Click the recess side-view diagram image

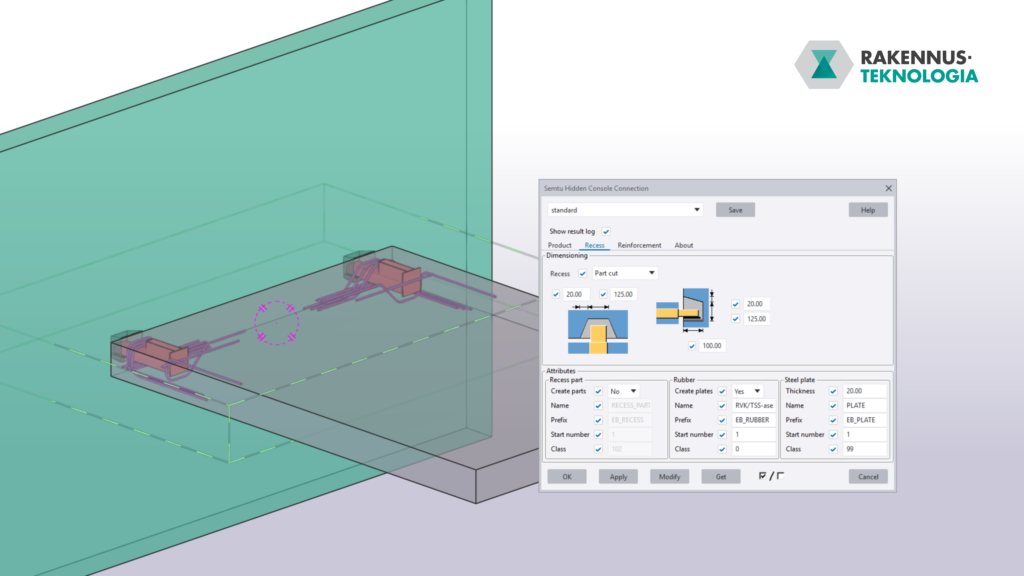(x=683, y=310)
